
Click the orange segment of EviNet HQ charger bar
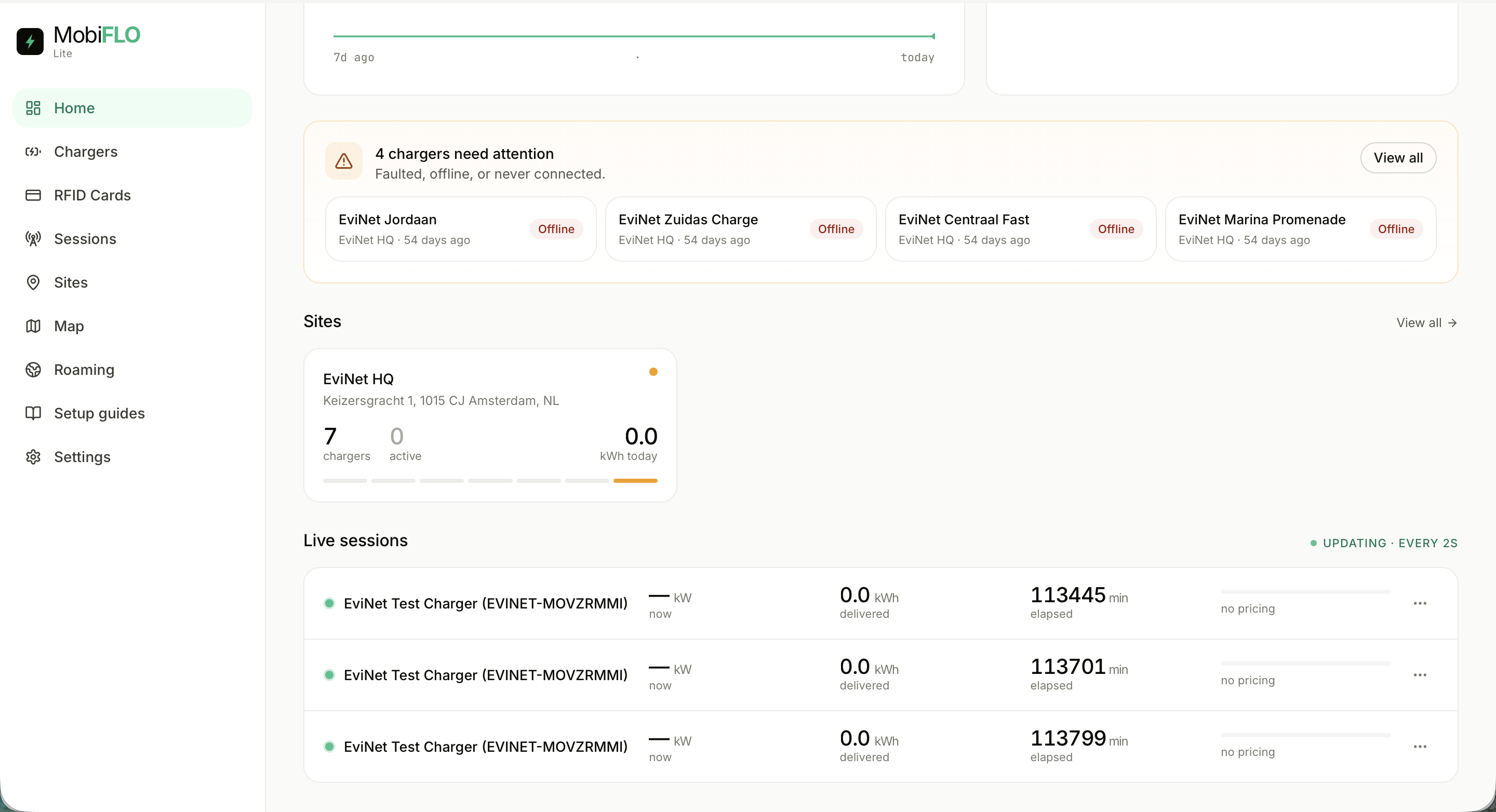coord(635,481)
